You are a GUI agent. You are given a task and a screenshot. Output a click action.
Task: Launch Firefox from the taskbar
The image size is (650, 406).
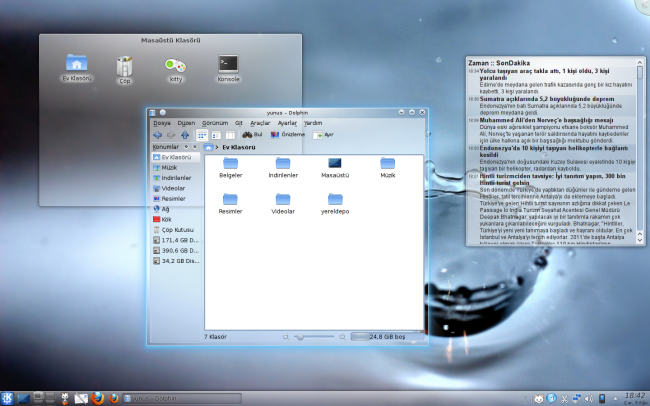coord(97,397)
